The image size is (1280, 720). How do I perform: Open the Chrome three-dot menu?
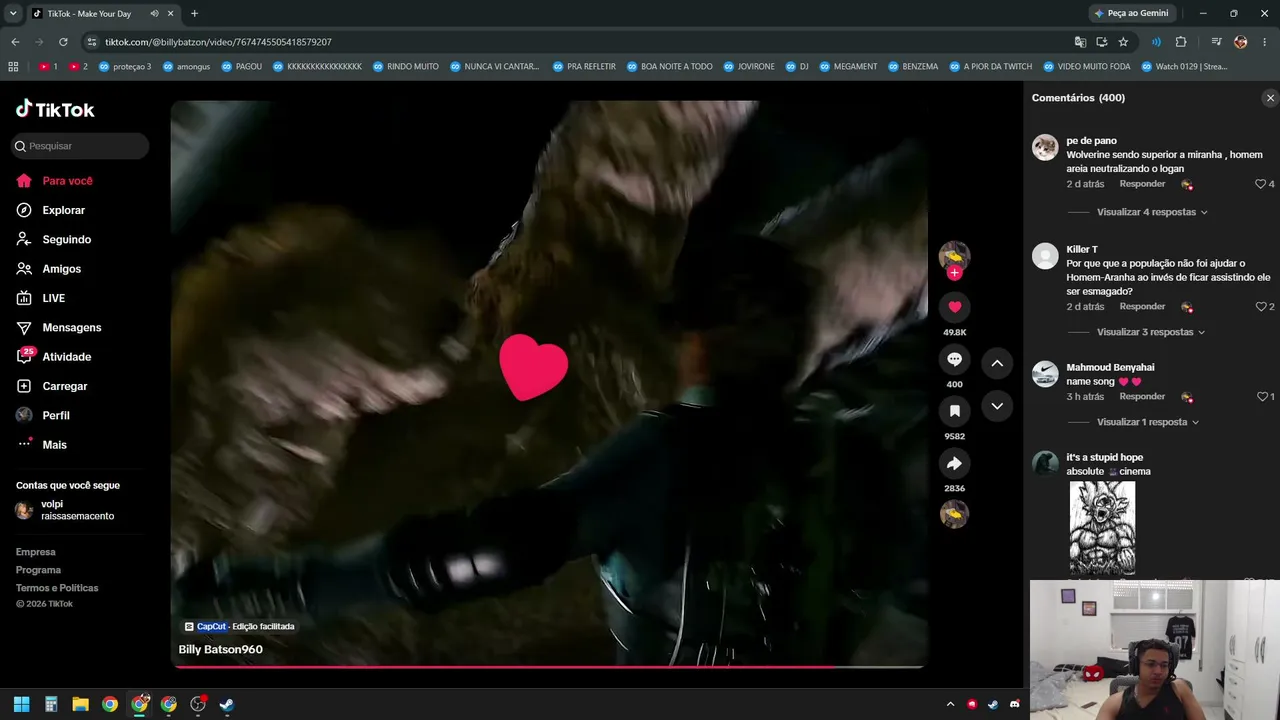(1265, 42)
